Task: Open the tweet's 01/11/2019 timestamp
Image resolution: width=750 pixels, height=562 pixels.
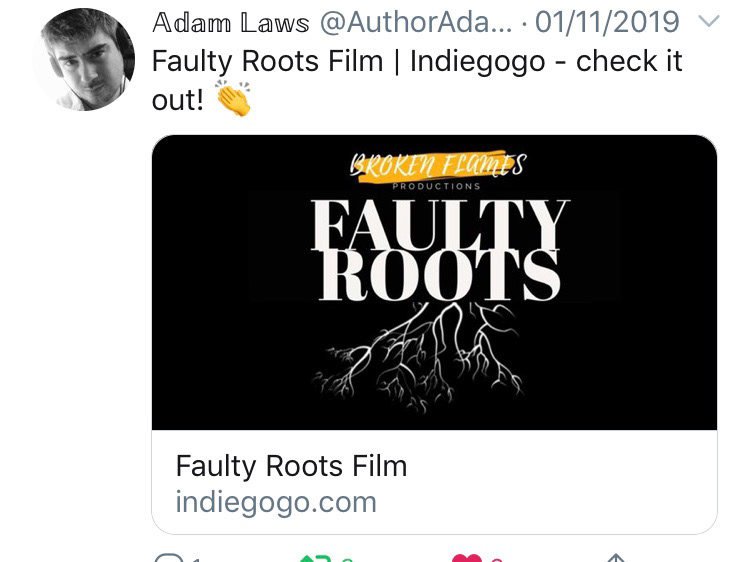Action: [607, 22]
